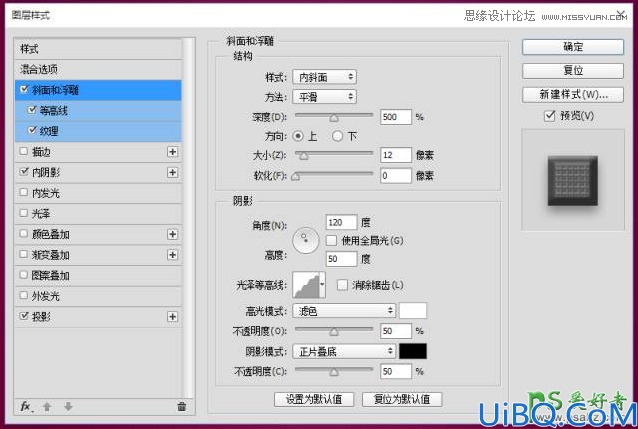Viewport: 638px width, 429px height.
Task: Click the 新建样式(W)... button
Action: pyautogui.click(x=573, y=95)
